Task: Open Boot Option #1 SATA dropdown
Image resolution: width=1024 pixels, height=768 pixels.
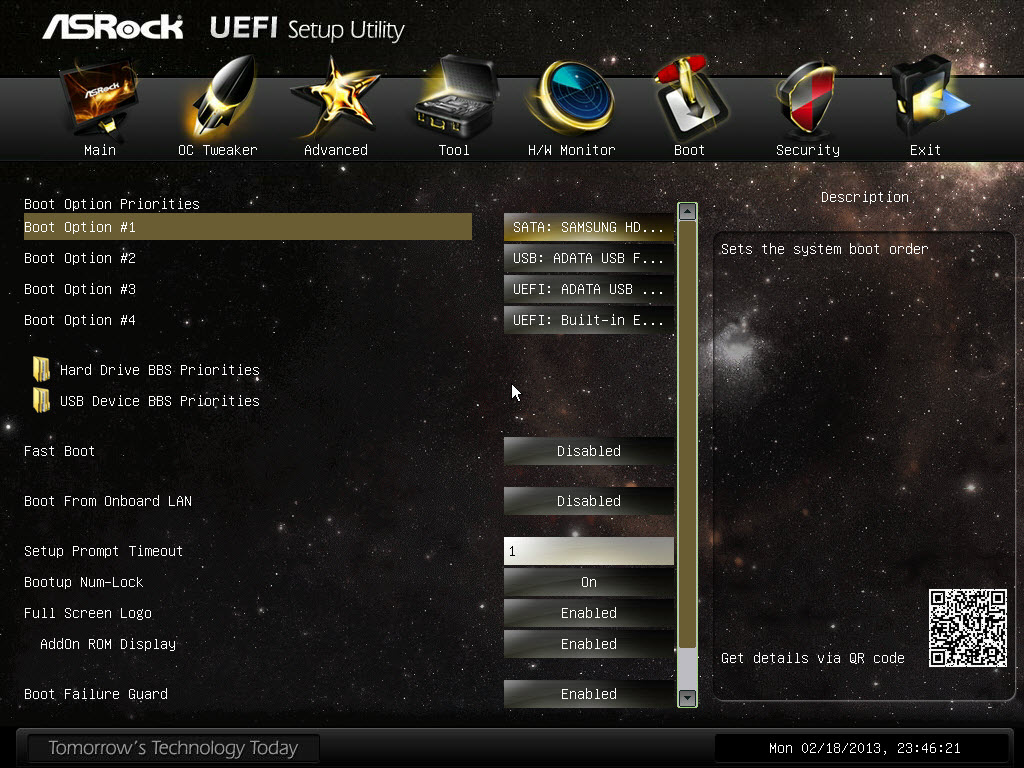Action: click(588, 227)
